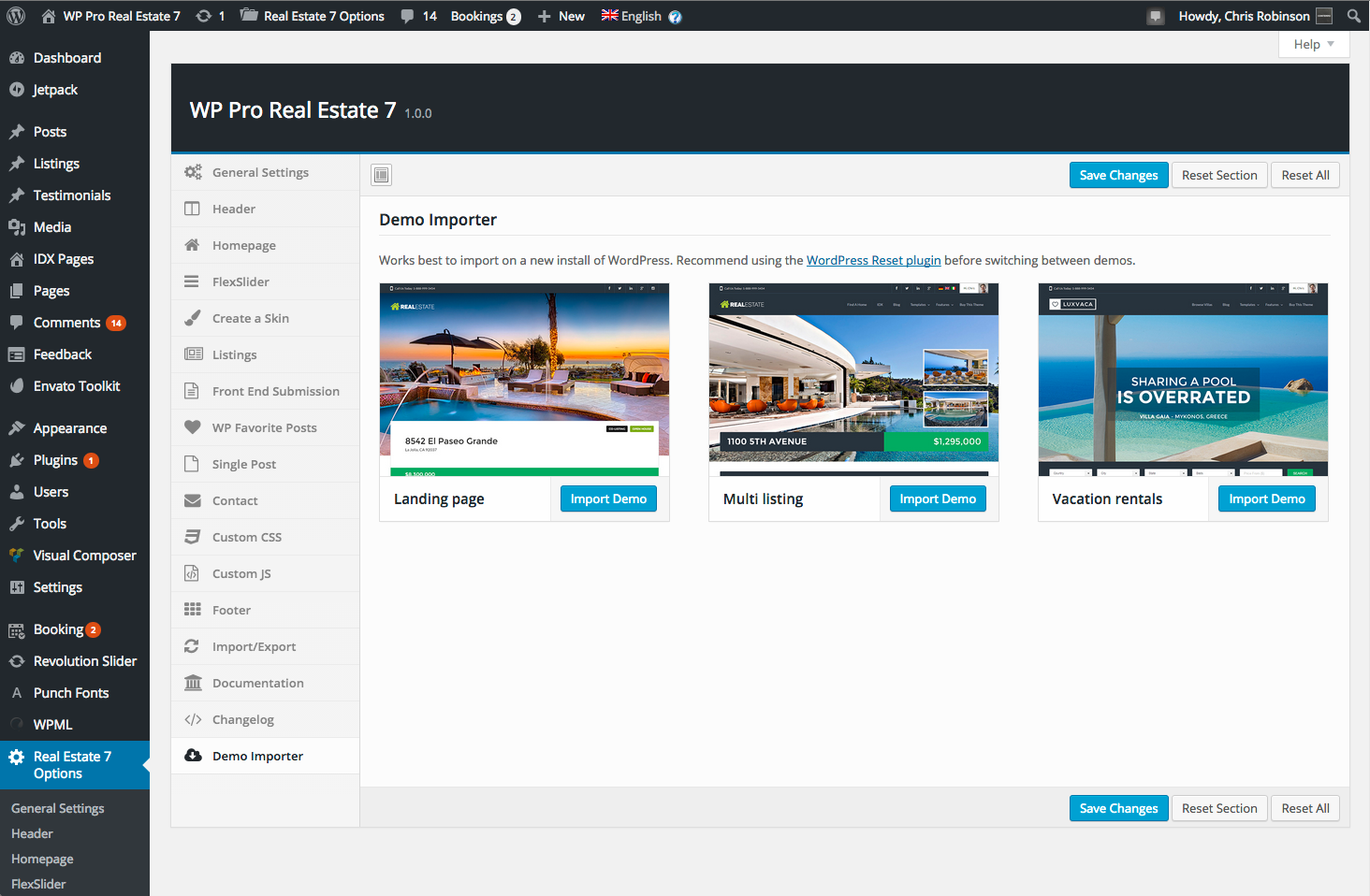Screen dimensions: 1370x896
Task: Click the search magnifier in admin bar
Action: [x=1353, y=16]
